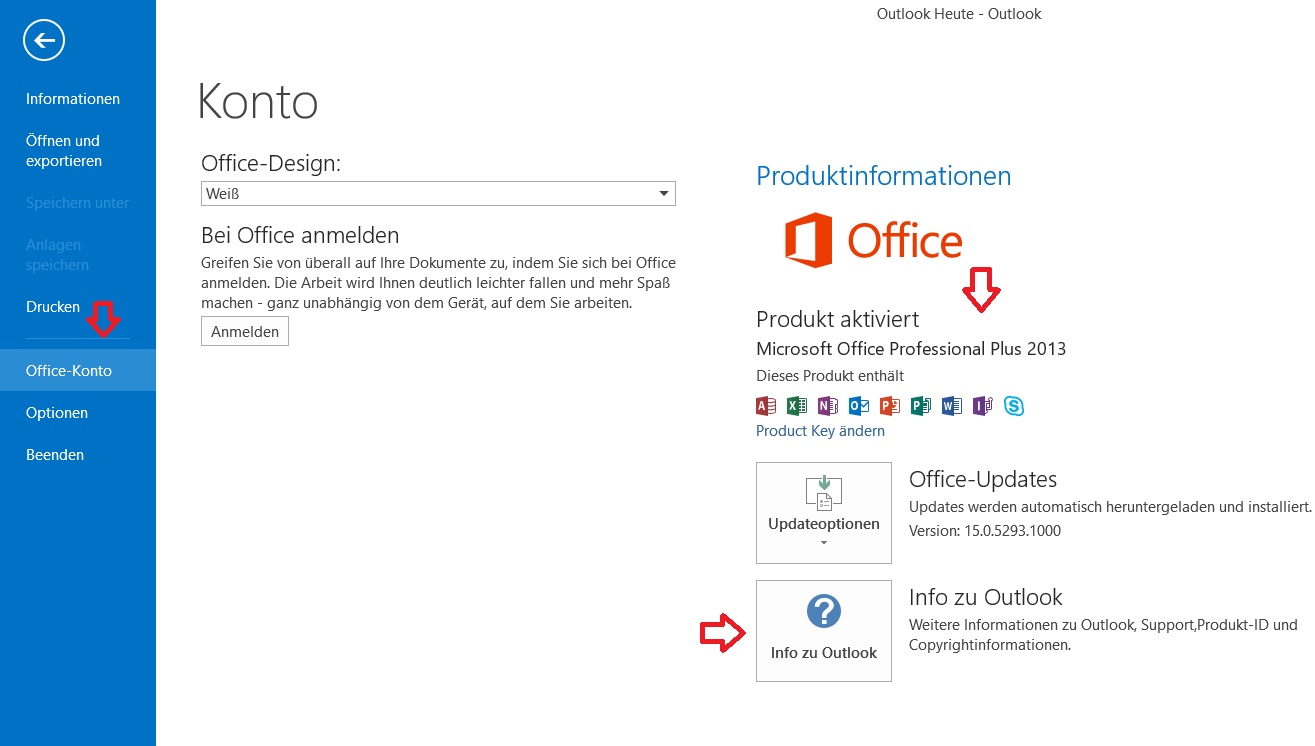The image size is (1315, 746).
Task: Click the Dieses Produkt enthält label
Action: 830,376
